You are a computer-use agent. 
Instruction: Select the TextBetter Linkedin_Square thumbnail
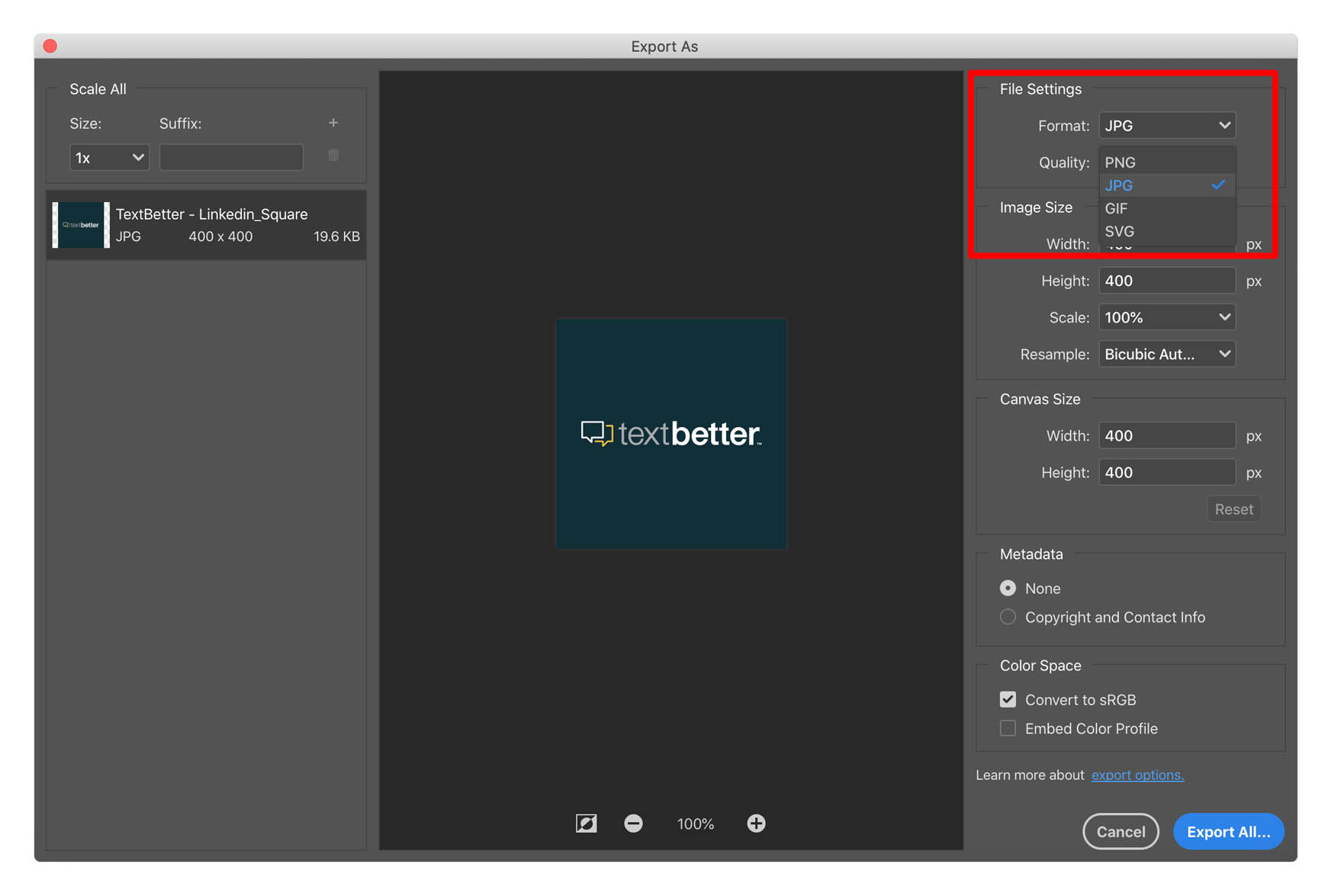(81, 225)
